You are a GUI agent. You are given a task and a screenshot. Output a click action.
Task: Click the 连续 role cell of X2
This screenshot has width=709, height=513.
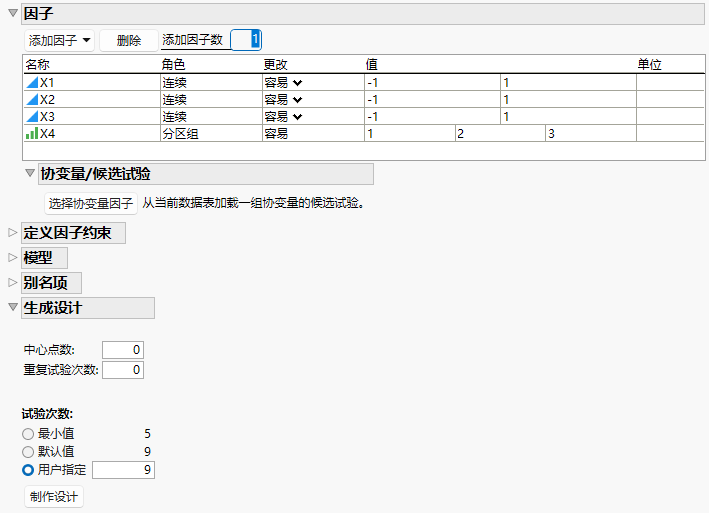click(x=211, y=99)
